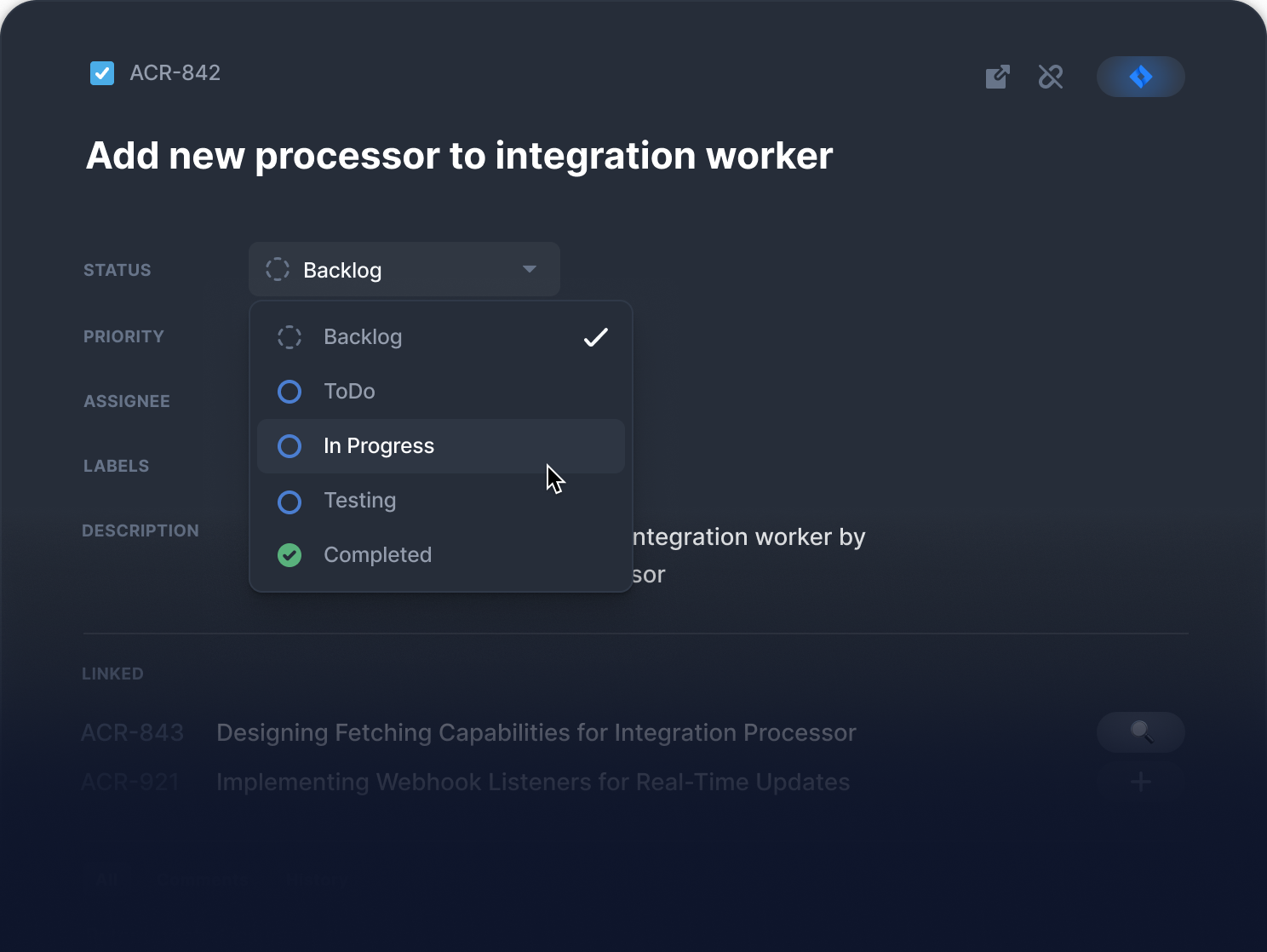
Task: Open linked issue Designing Fetching Capabilities
Action: point(536,732)
